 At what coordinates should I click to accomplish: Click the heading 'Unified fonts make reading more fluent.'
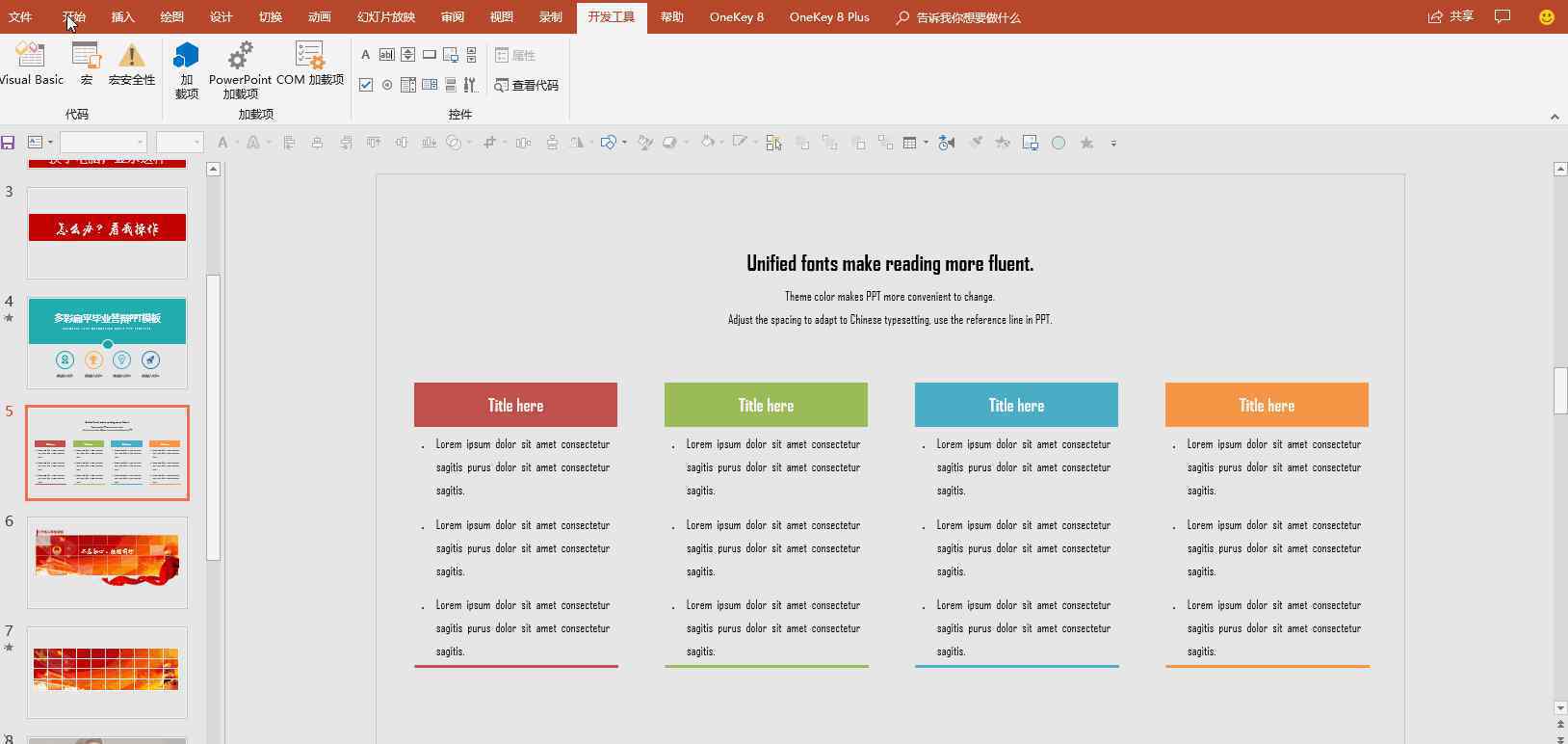tap(890, 263)
